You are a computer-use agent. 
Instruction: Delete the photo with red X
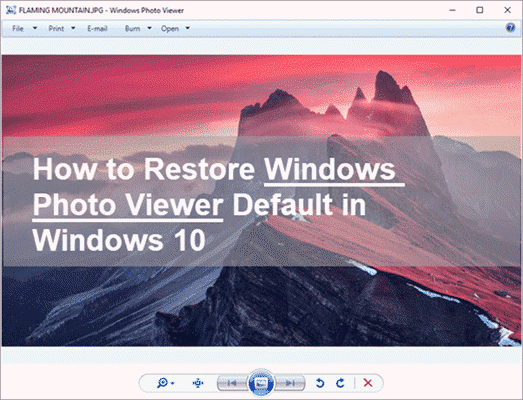[x=368, y=383]
